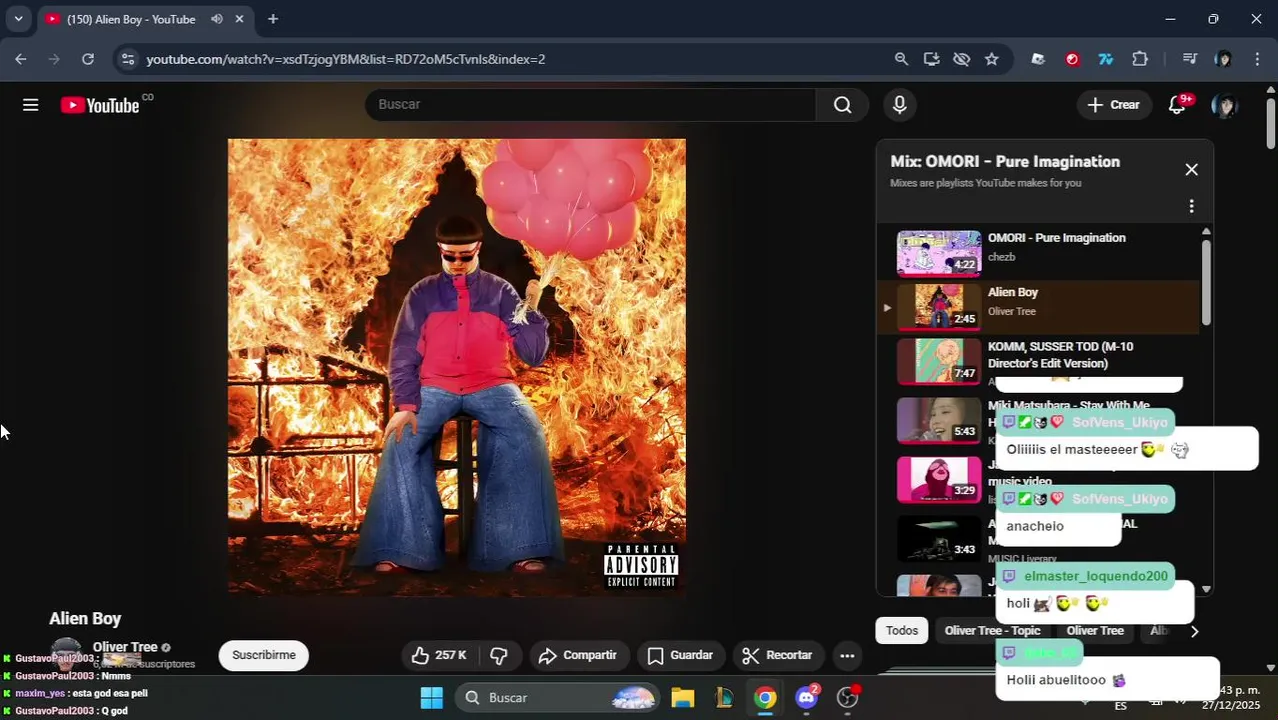Click the crossed-eye tracking protection icon

(961, 59)
